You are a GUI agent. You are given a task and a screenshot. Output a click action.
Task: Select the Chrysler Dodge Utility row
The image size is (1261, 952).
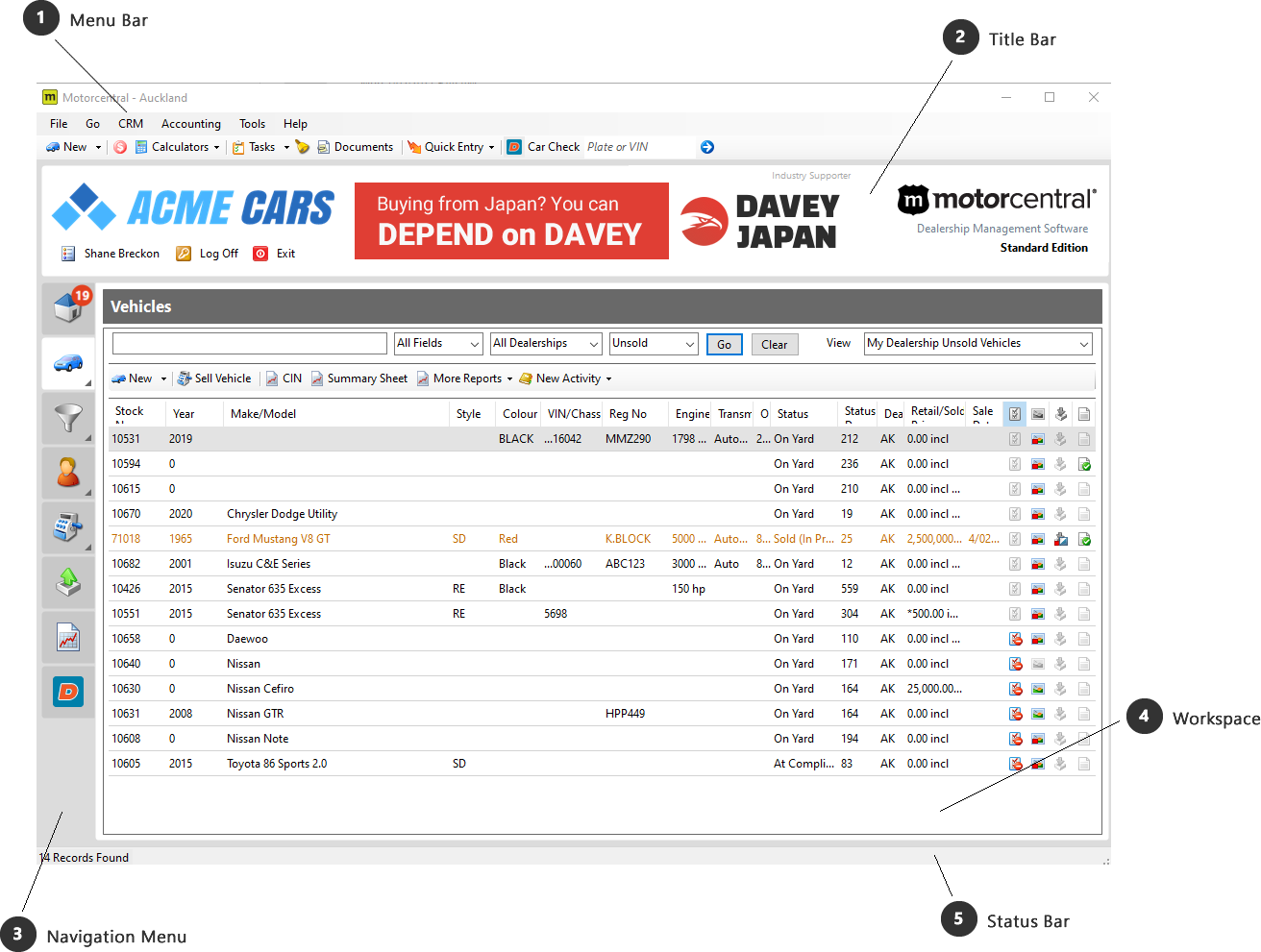pyautogui.click(x=602, y=514)
